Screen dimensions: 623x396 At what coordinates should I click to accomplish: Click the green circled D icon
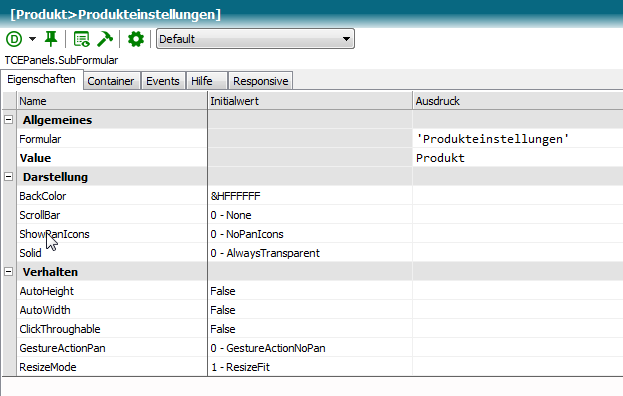coord(14,39)
